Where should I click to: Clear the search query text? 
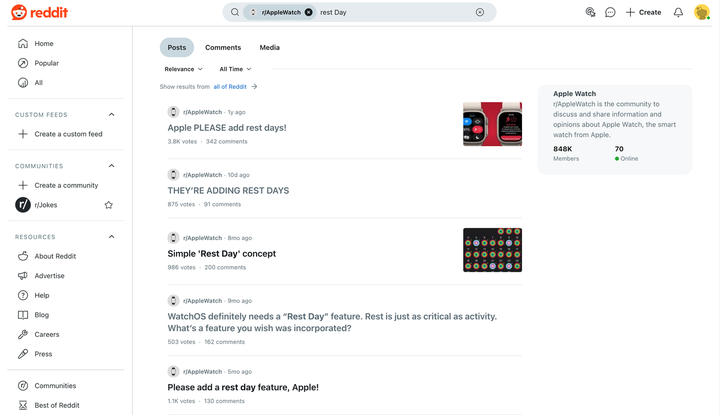point(480,12)
